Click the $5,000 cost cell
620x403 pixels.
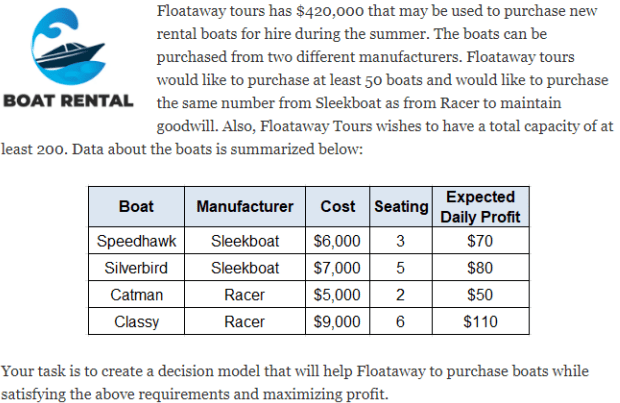(338, 295)
